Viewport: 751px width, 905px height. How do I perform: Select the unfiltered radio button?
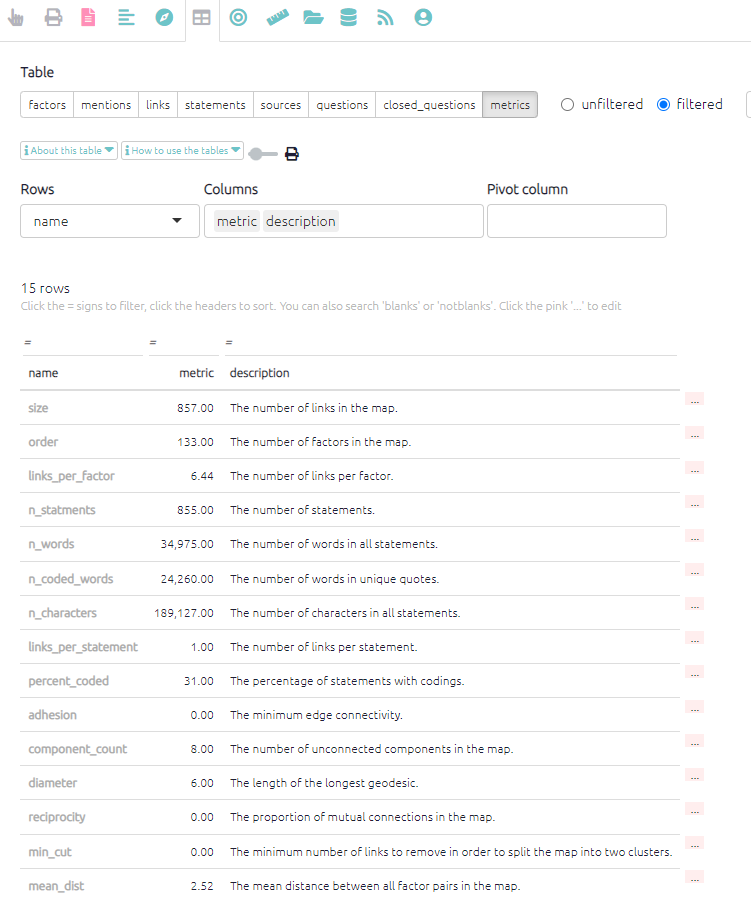pyautogui.click(x=568, y=104)
